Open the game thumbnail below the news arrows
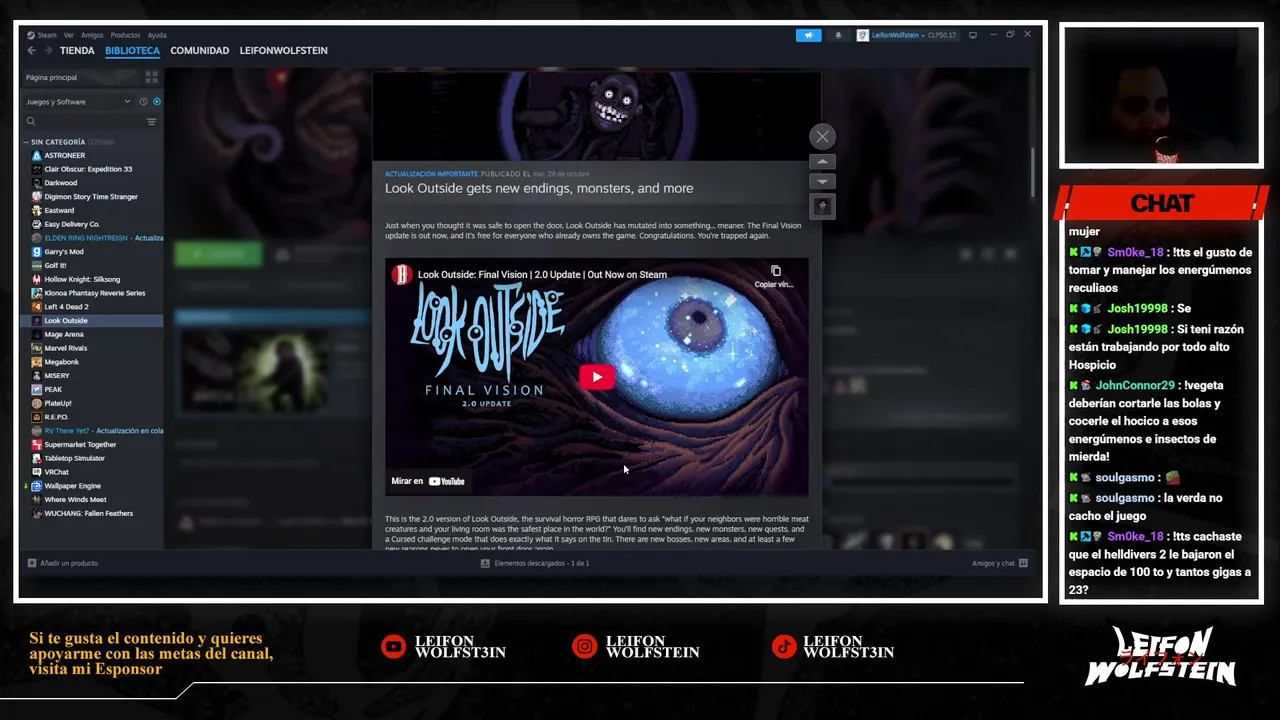This screenshot has width=1280, height=720. (822, 206)
